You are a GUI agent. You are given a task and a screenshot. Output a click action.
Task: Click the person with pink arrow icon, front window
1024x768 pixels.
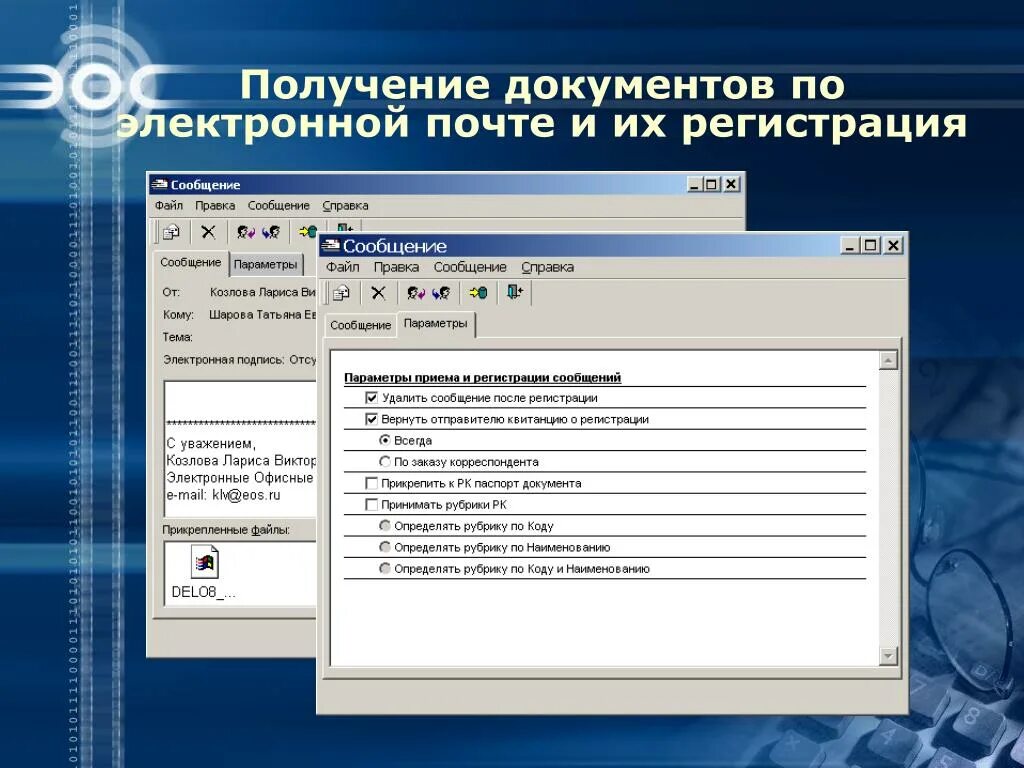click(416, 293)
